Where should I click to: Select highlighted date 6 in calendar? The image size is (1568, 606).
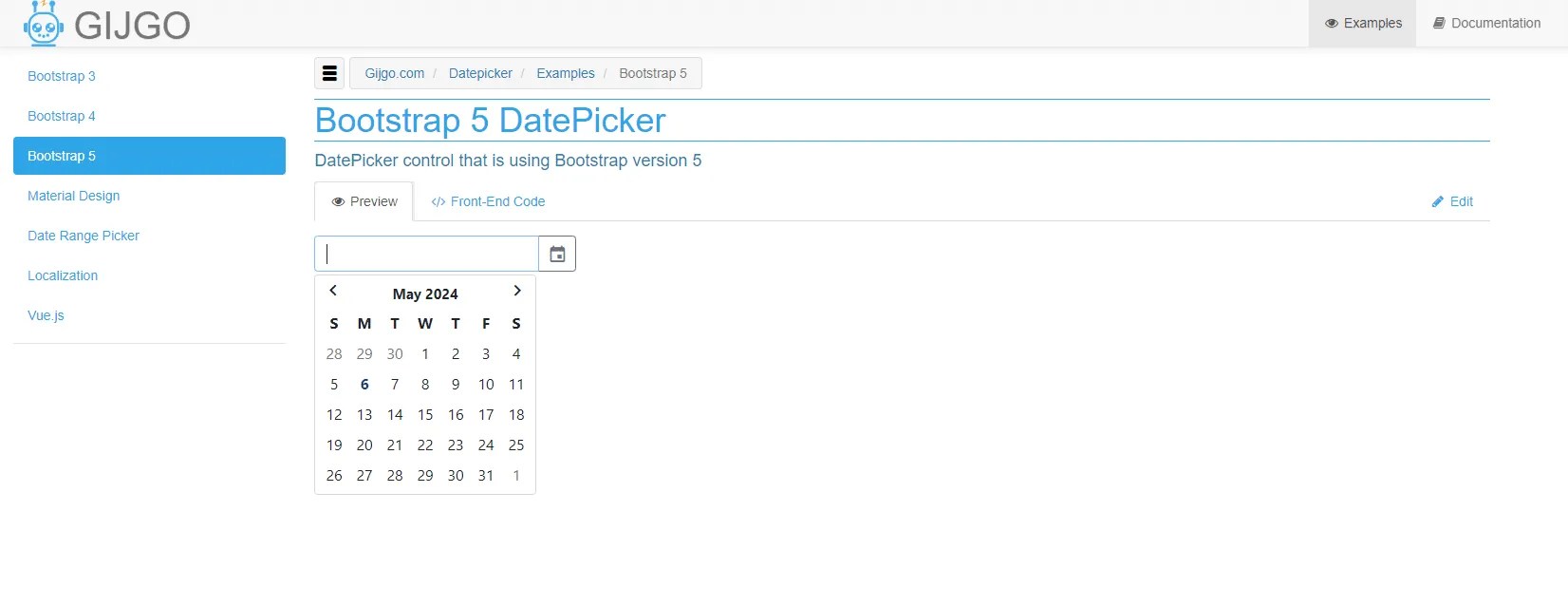click(364, 385)
